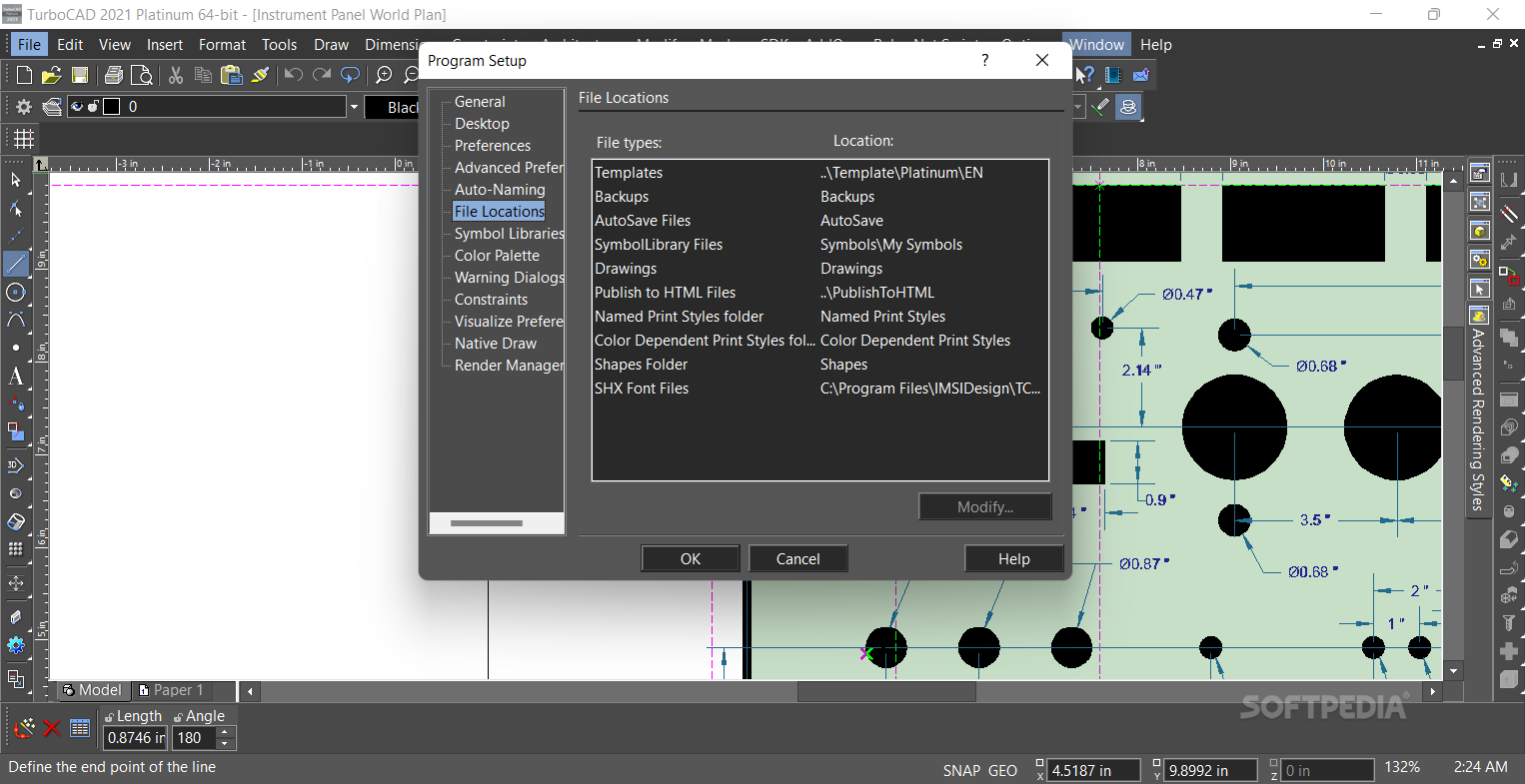Click the Length input field
The width and height of the screenshot is (1525, 784).
tap(136, 738)
